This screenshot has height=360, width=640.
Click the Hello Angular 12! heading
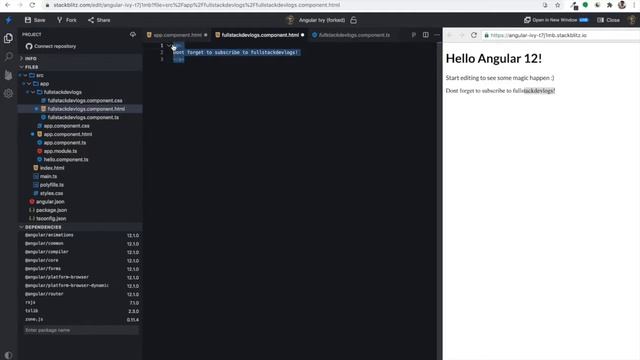pyautogui.click(x=494, y=58)
